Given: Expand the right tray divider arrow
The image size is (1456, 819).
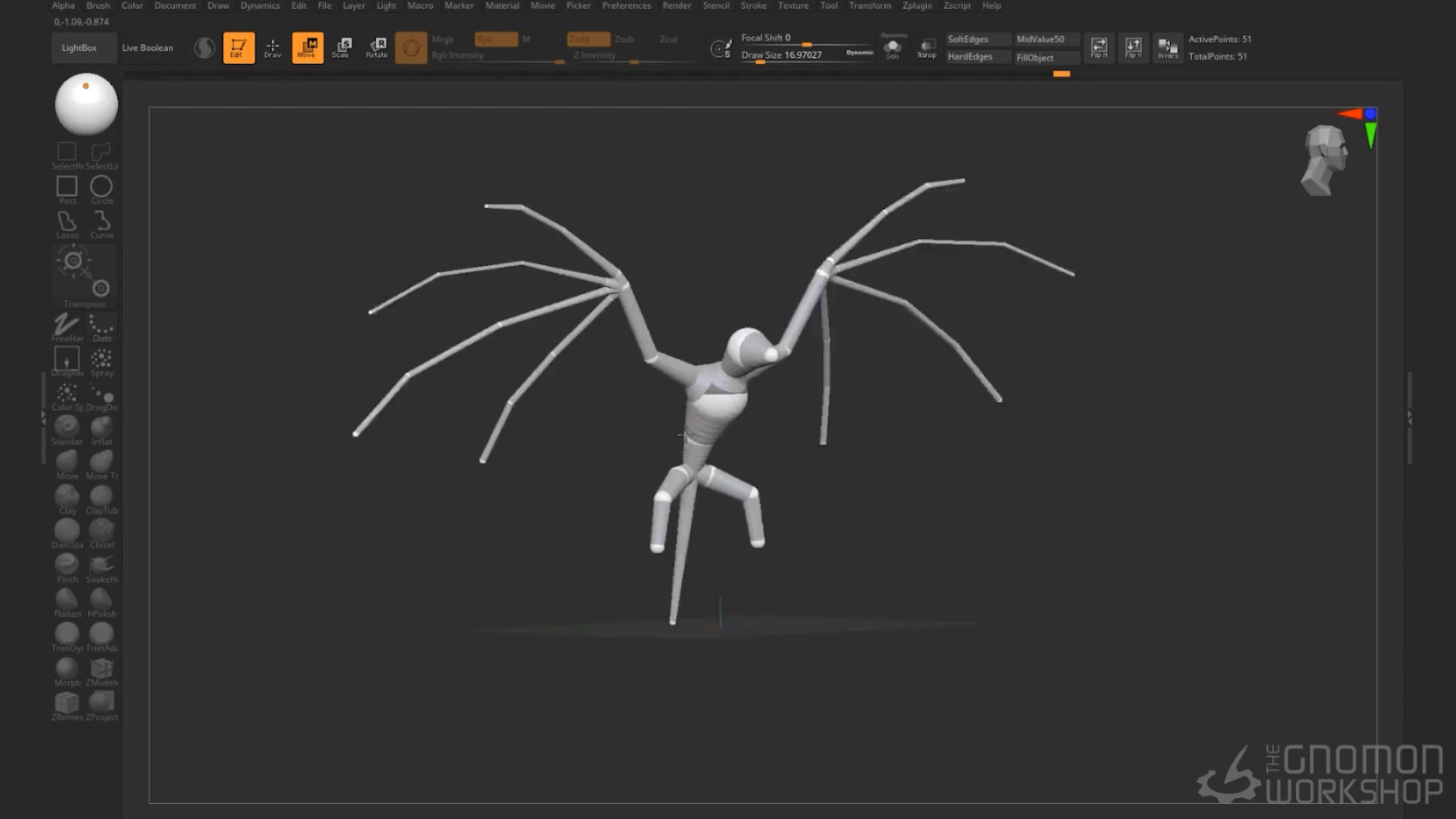Looking at the screenshot, I should click(x=1409, y=418).
